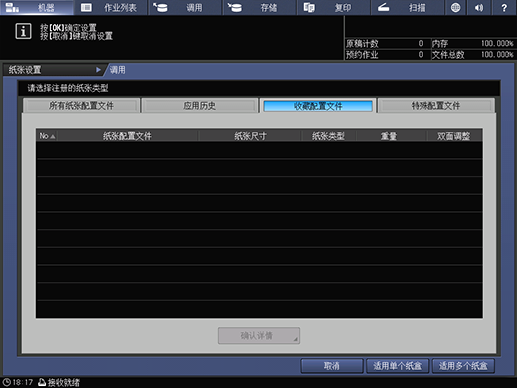
Task: Switch to the 存储 store tab
Action: (x=260, y=7)
